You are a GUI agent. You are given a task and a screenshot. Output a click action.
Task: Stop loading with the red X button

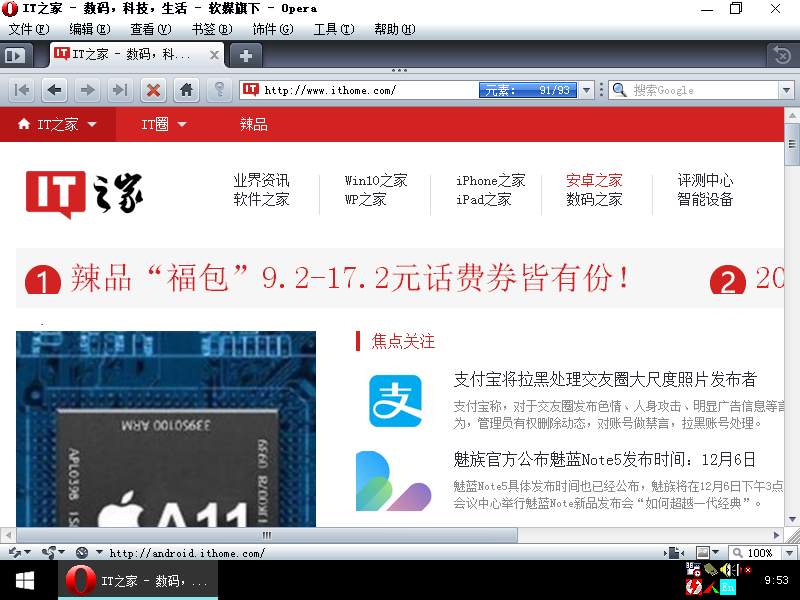click(x=154, y=90)
